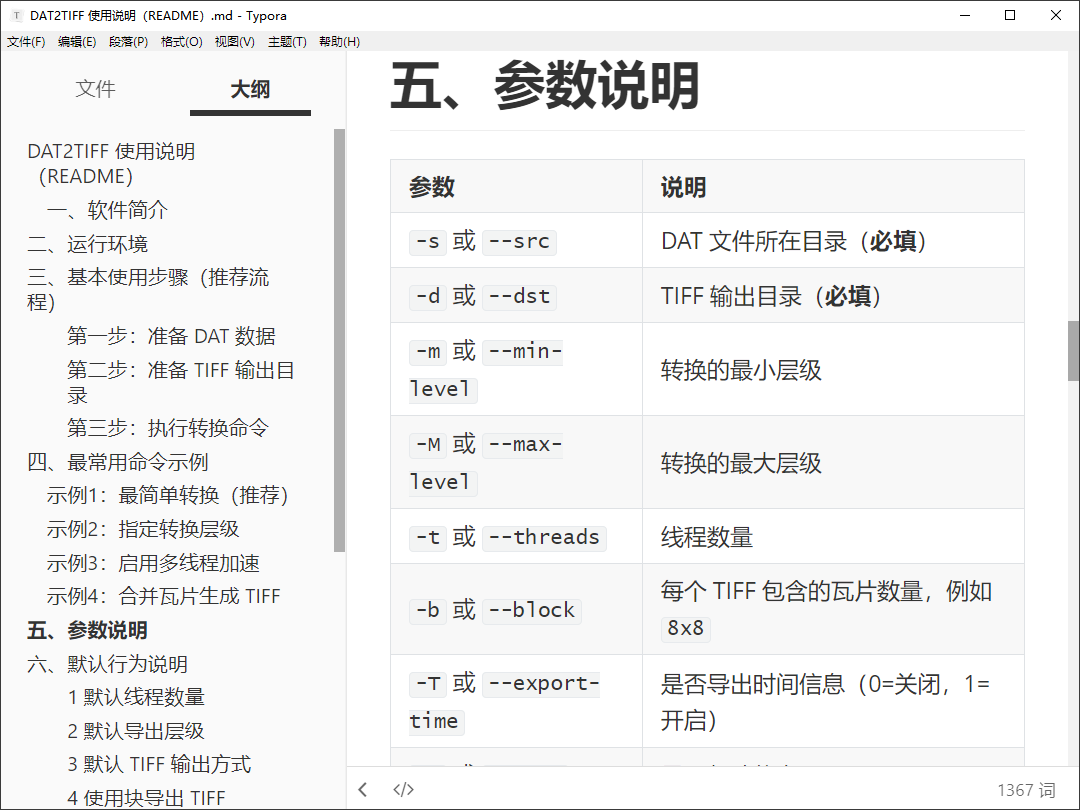Click the 说明 table header cell
Screen dimensions: 1080x810
tap(833, 187)
